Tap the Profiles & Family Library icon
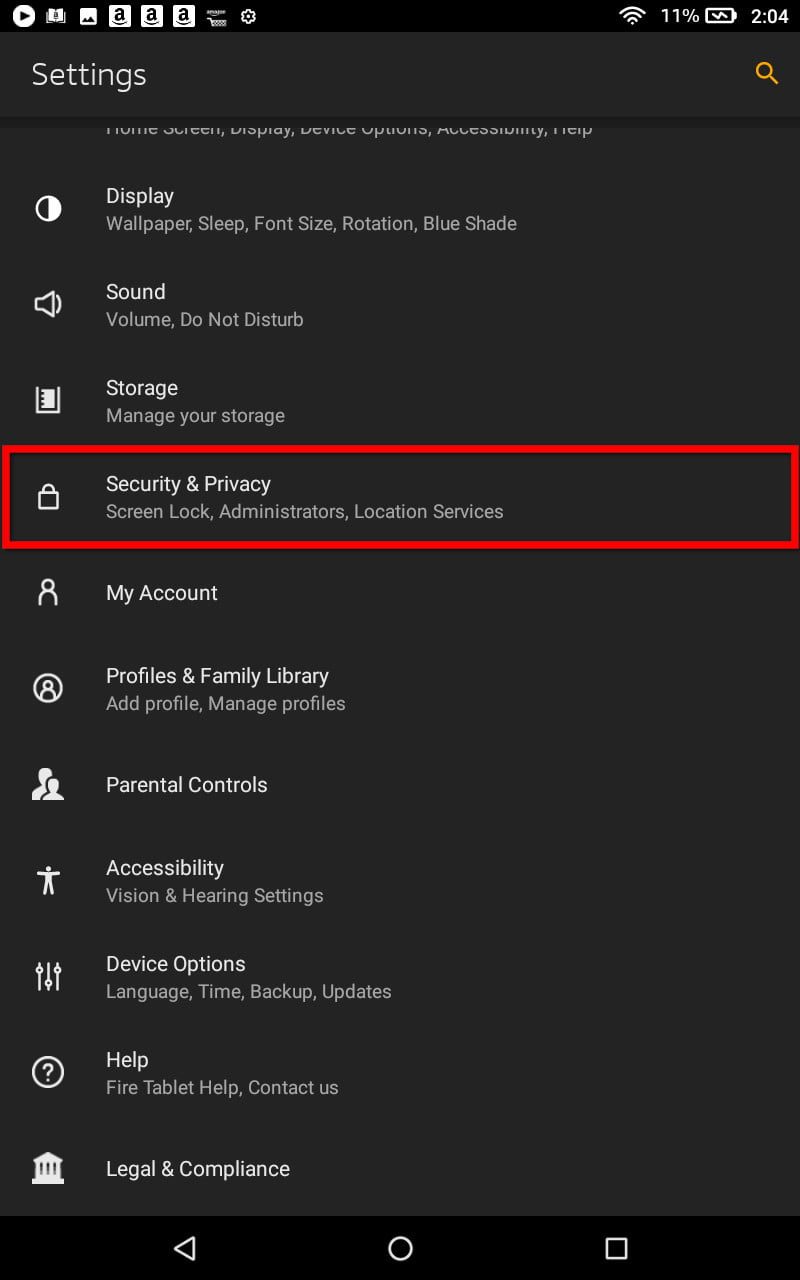 tap(48, 688)
